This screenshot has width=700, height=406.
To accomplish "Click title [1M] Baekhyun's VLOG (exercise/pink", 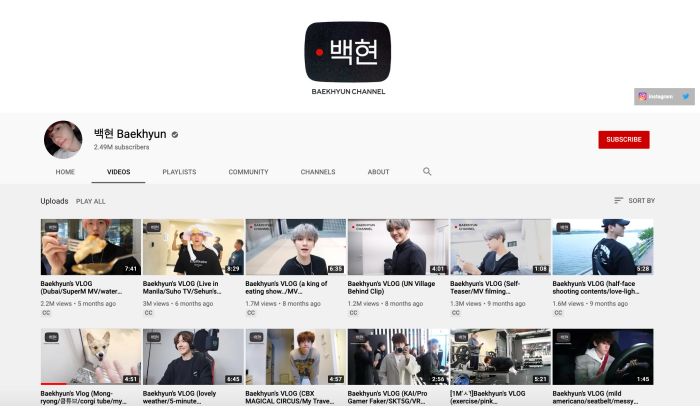I will [x=488, y=398].
